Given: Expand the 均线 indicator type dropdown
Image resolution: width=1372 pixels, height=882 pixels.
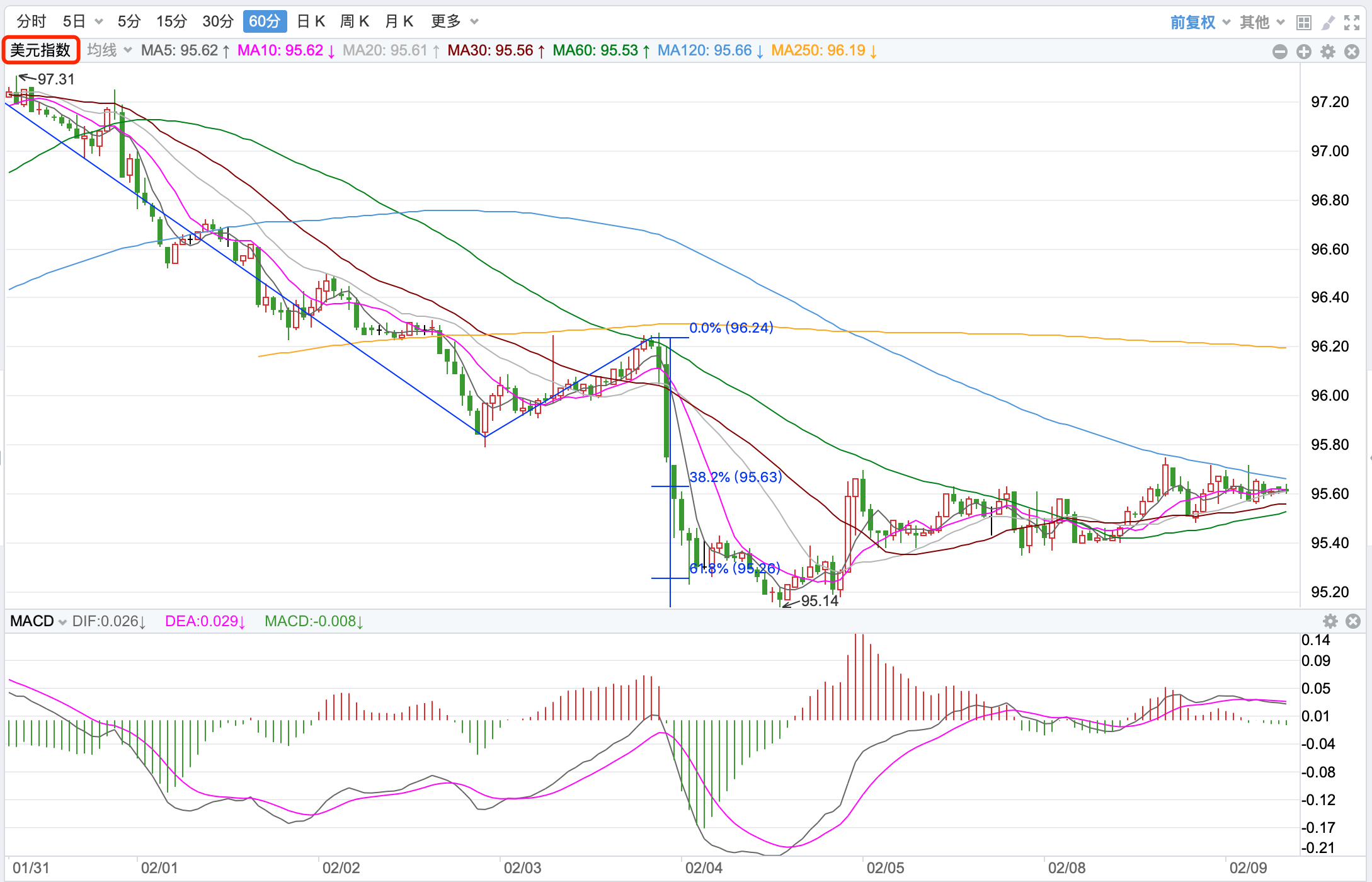Looking at the screenshot, I should click(x=109, y=50).
